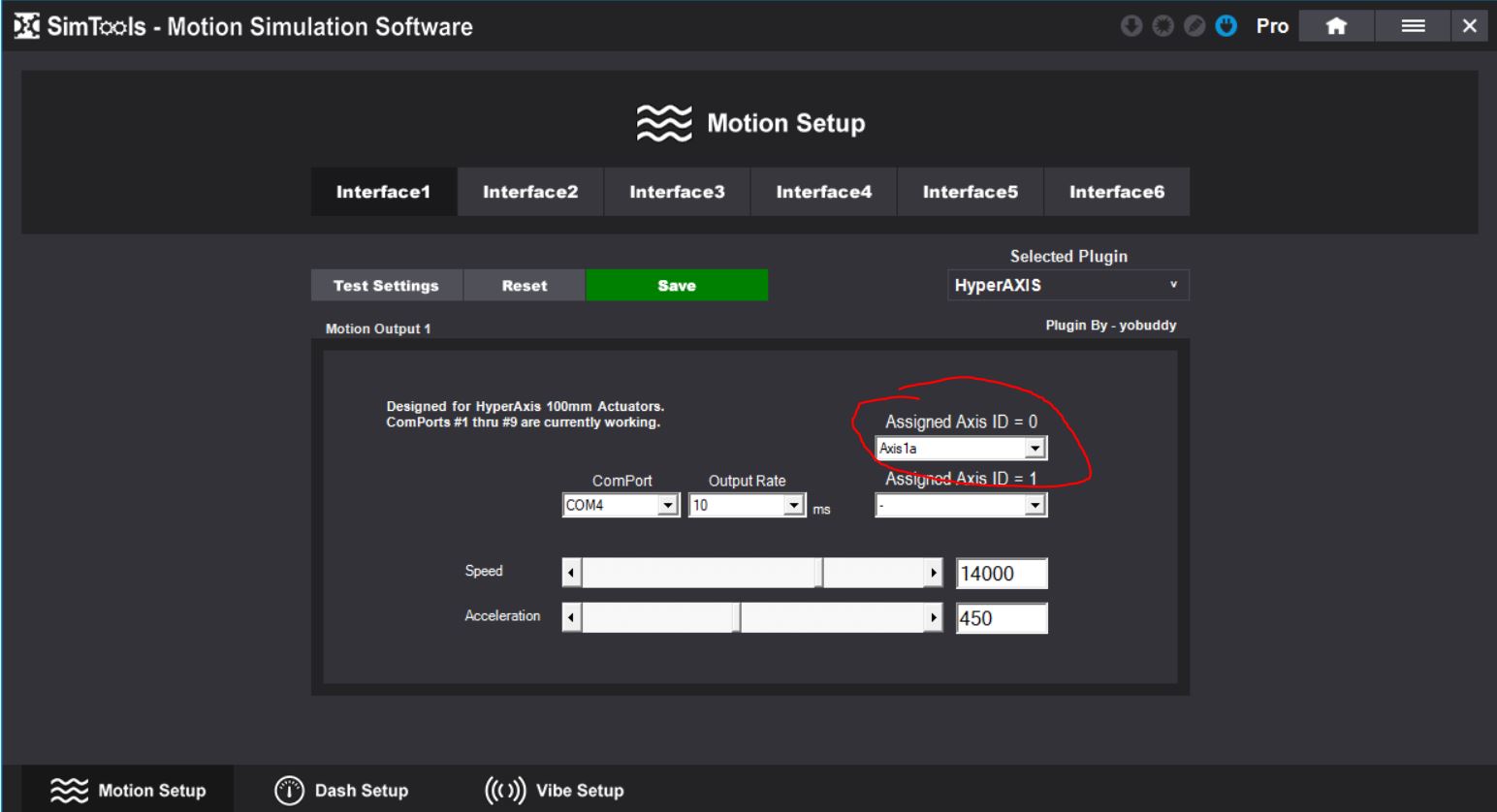This screenshot has width=1497, height=812.
Task: Click the green Save button
Action: [x=677, y=285]
